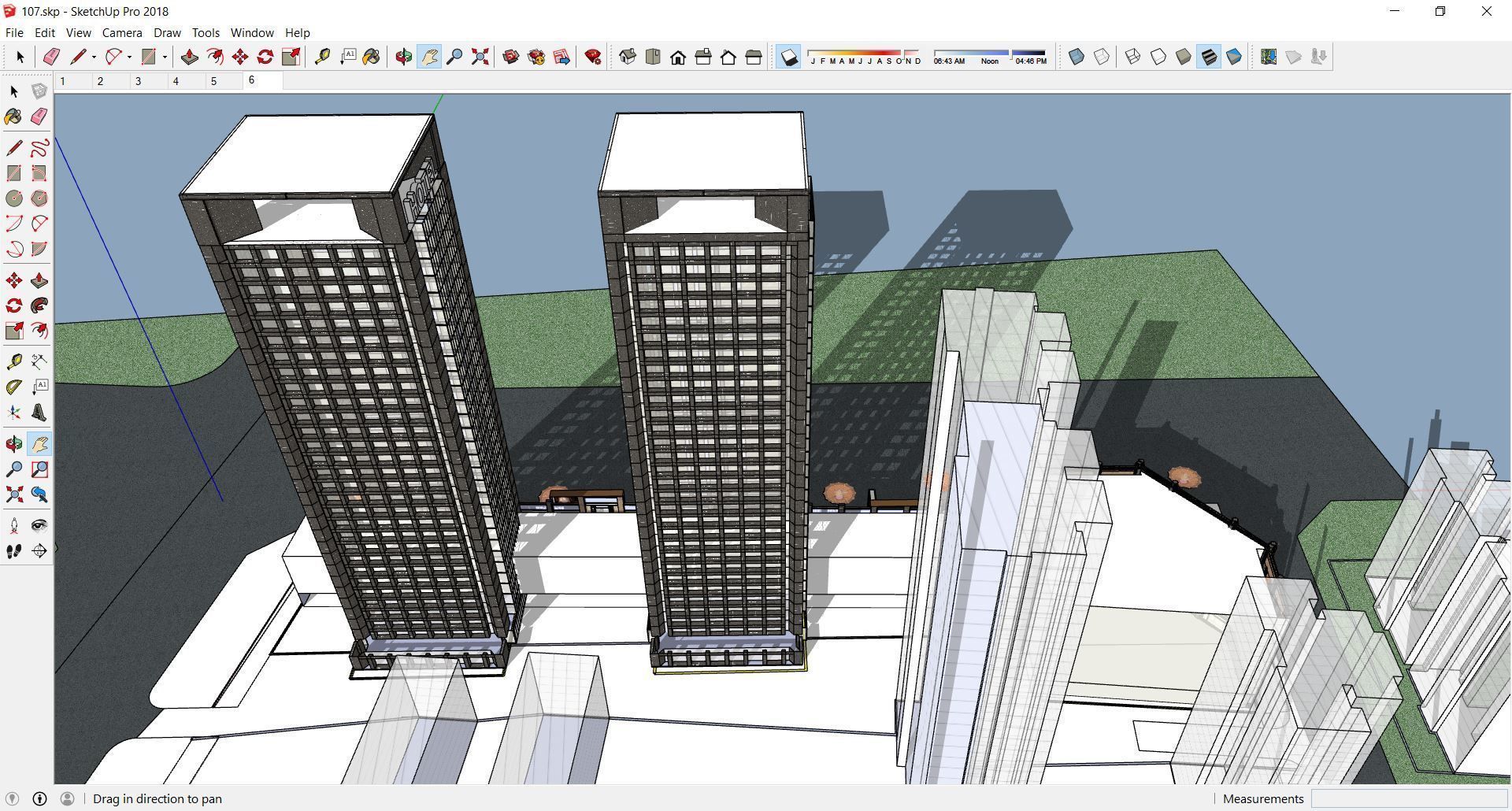Select the Paint Bucket tool in top toolbar

click(372, 57)
